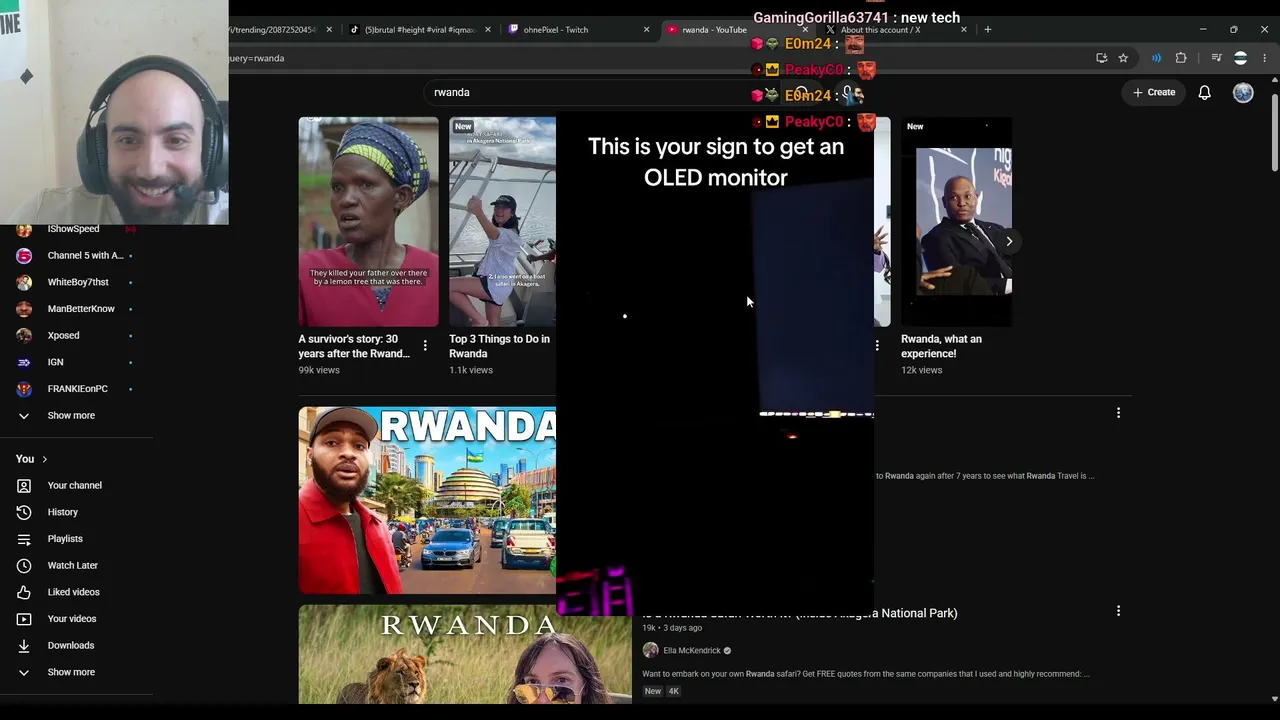1280x720 pixels.
Task: Open the WhiteBoy7thst channel avatar
Action: click(x=24, y=282)
